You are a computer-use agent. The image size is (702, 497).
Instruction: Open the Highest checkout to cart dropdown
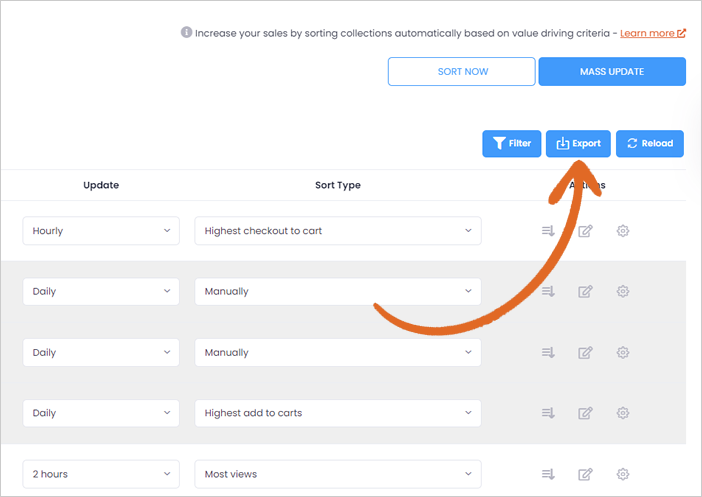[x=338, y=231]
